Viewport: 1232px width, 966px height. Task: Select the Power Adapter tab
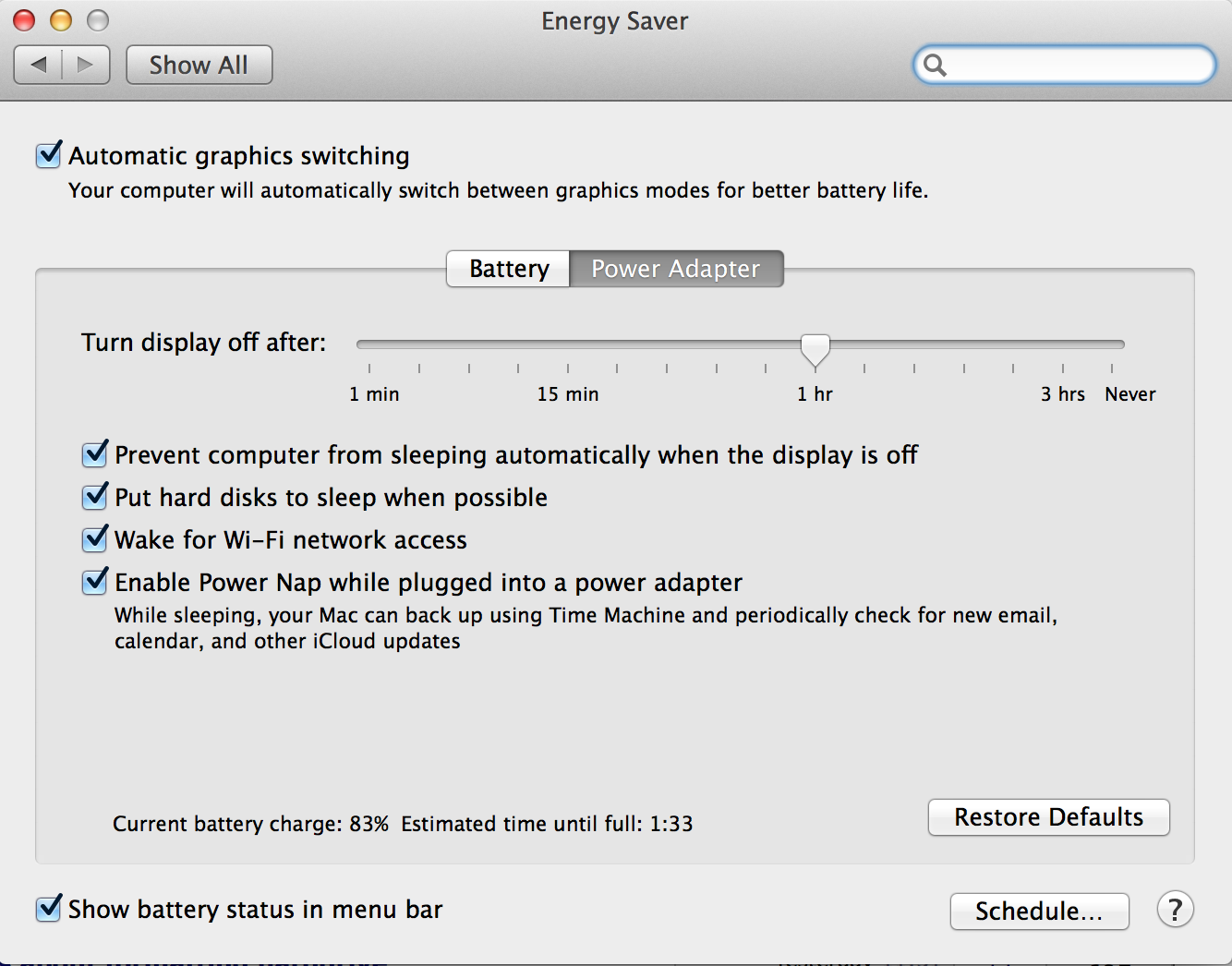676,269
